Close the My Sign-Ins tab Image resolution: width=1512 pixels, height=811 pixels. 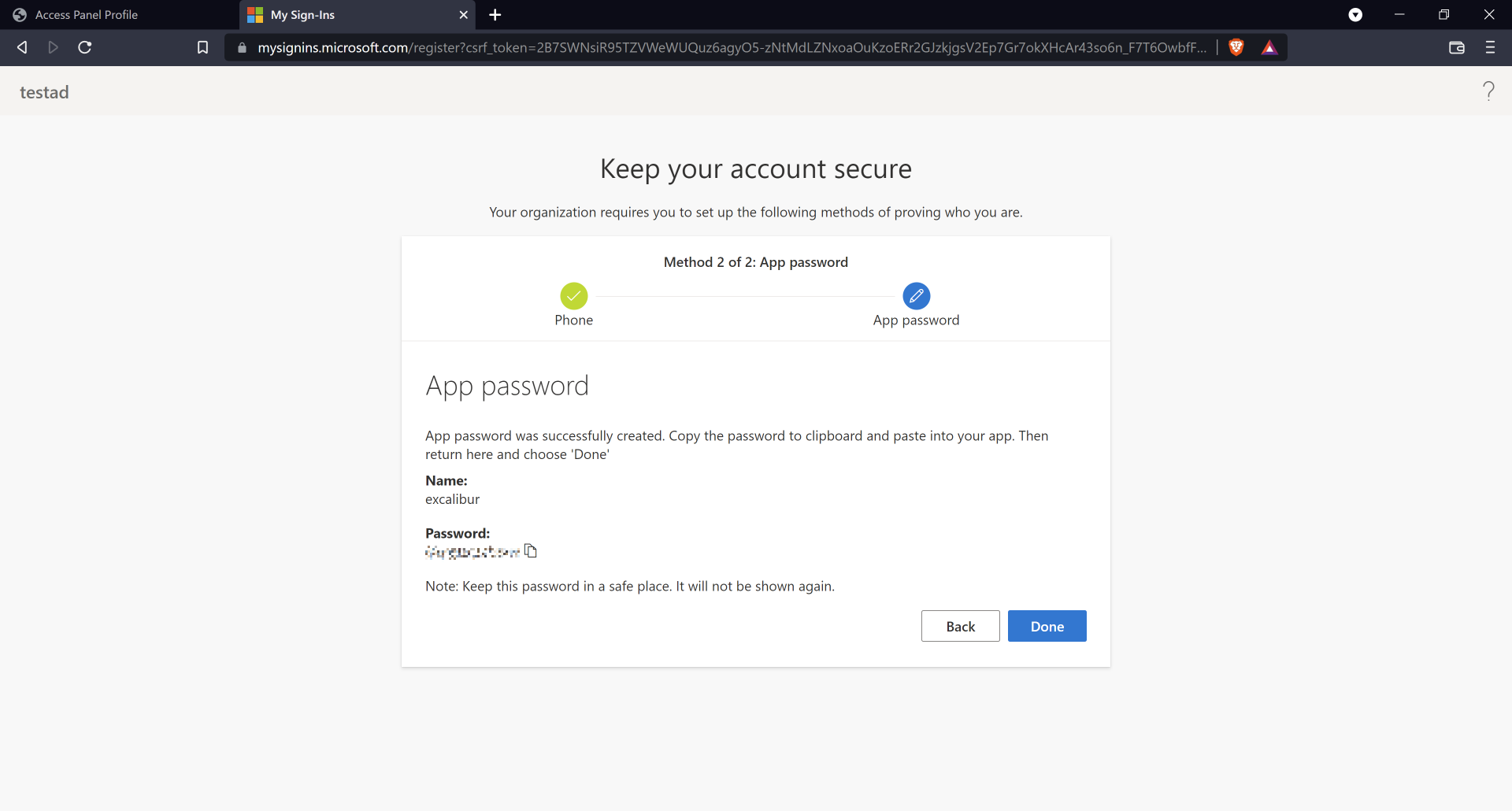tap(463, 15)
